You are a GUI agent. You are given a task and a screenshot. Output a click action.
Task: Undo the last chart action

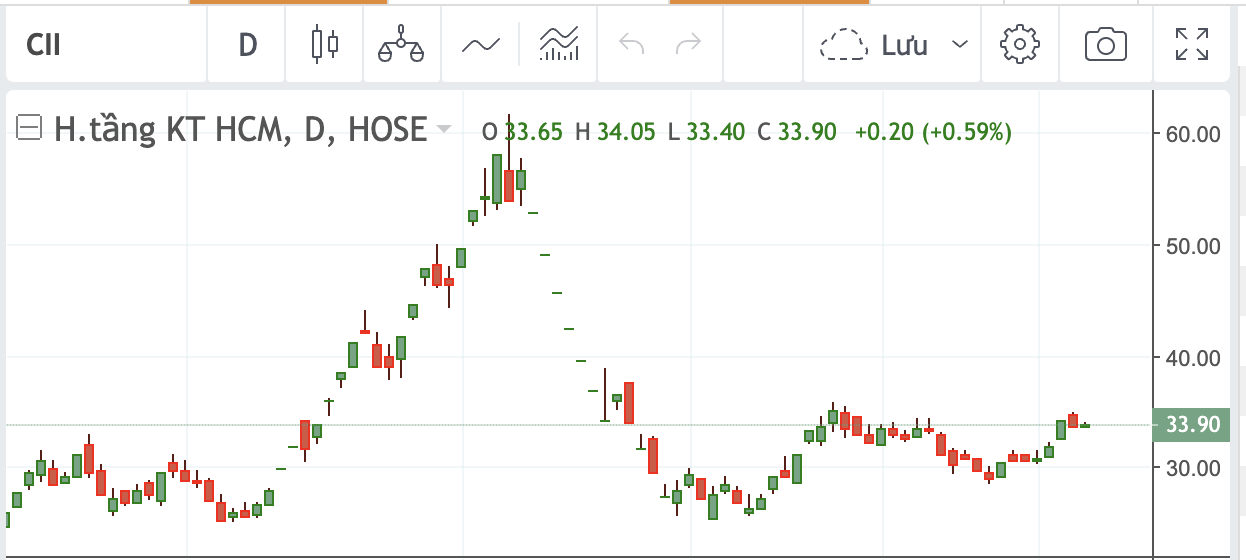632,45
